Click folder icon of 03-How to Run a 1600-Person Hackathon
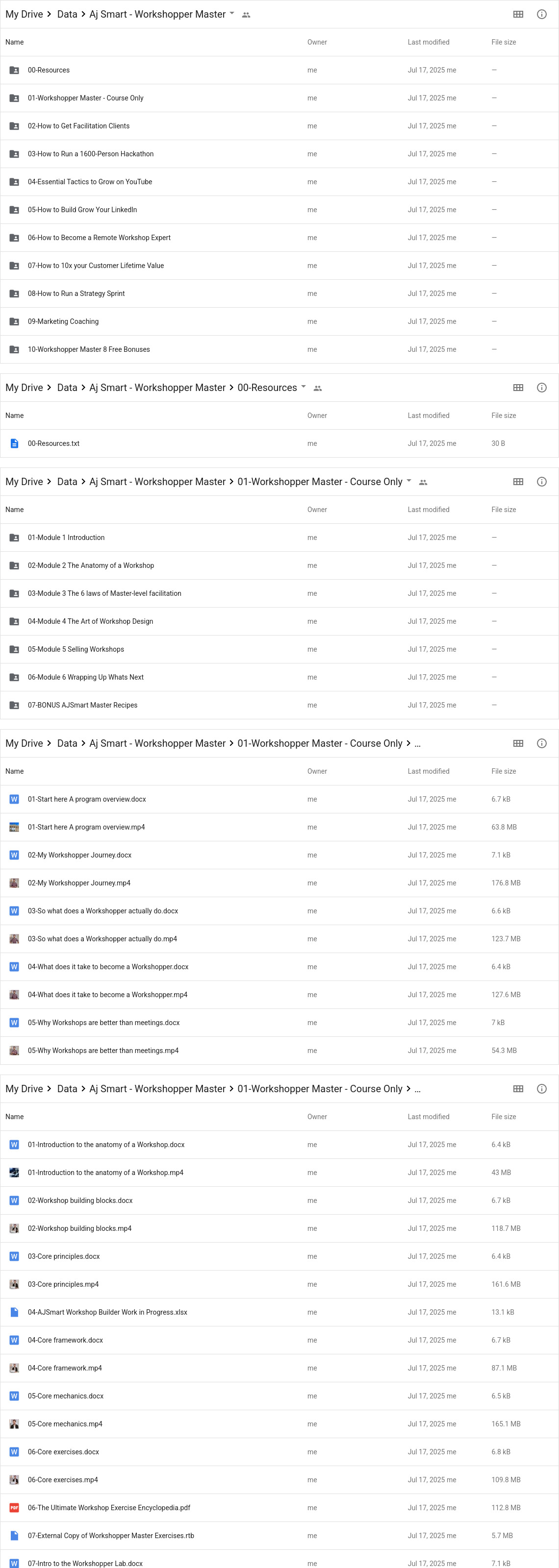559x1568 pixels. [14, 154]
